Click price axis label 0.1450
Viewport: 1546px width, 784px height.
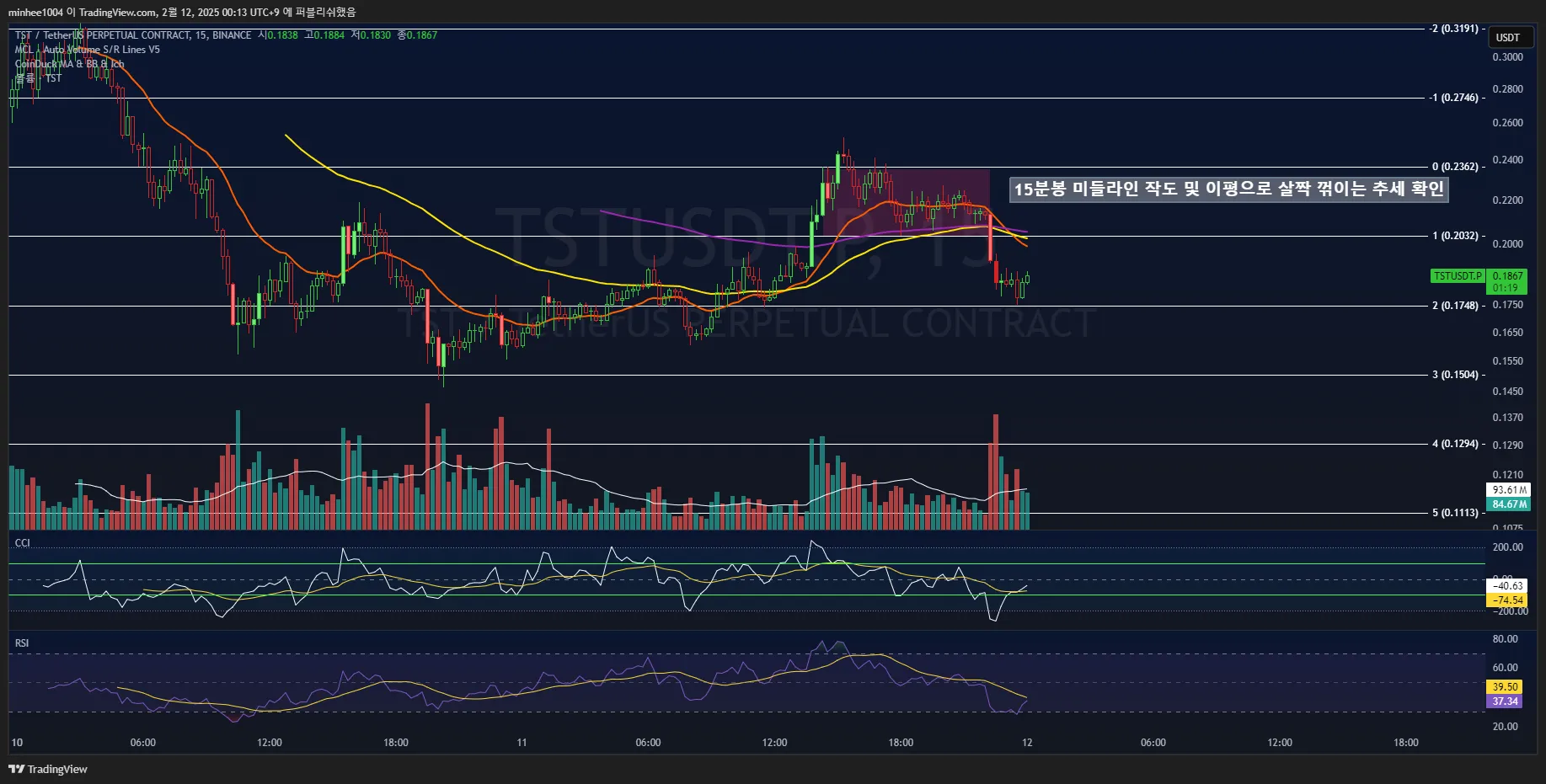pyautogui.click(x=1508, y=392)
